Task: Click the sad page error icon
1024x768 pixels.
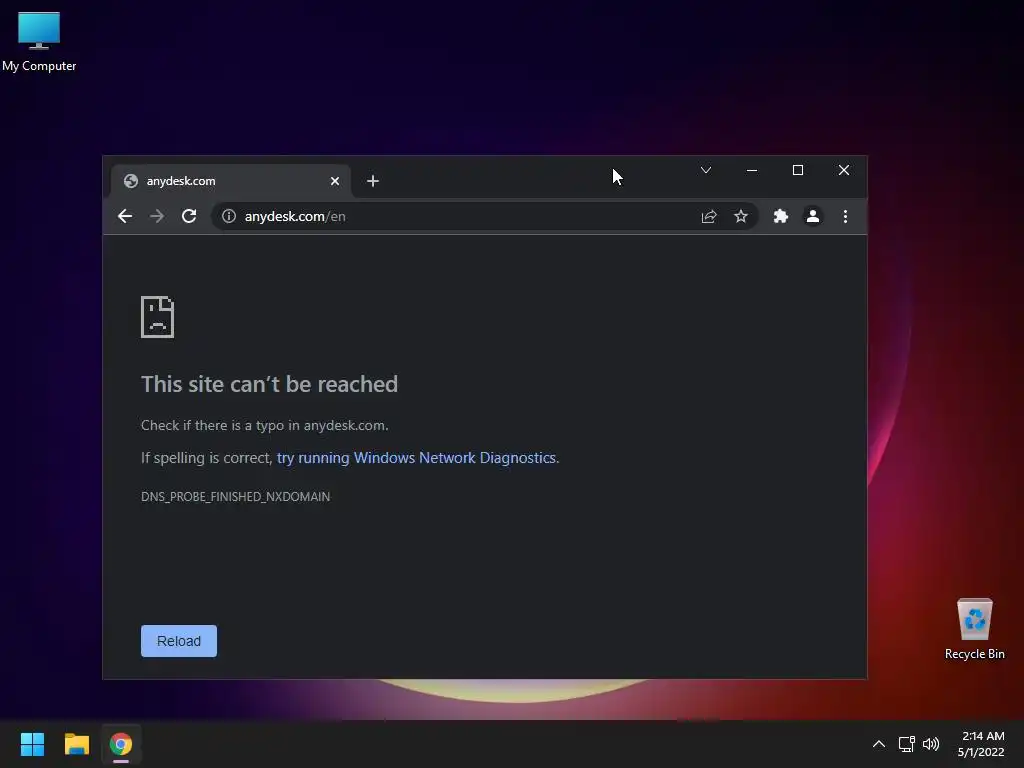Action: point(157,317)
